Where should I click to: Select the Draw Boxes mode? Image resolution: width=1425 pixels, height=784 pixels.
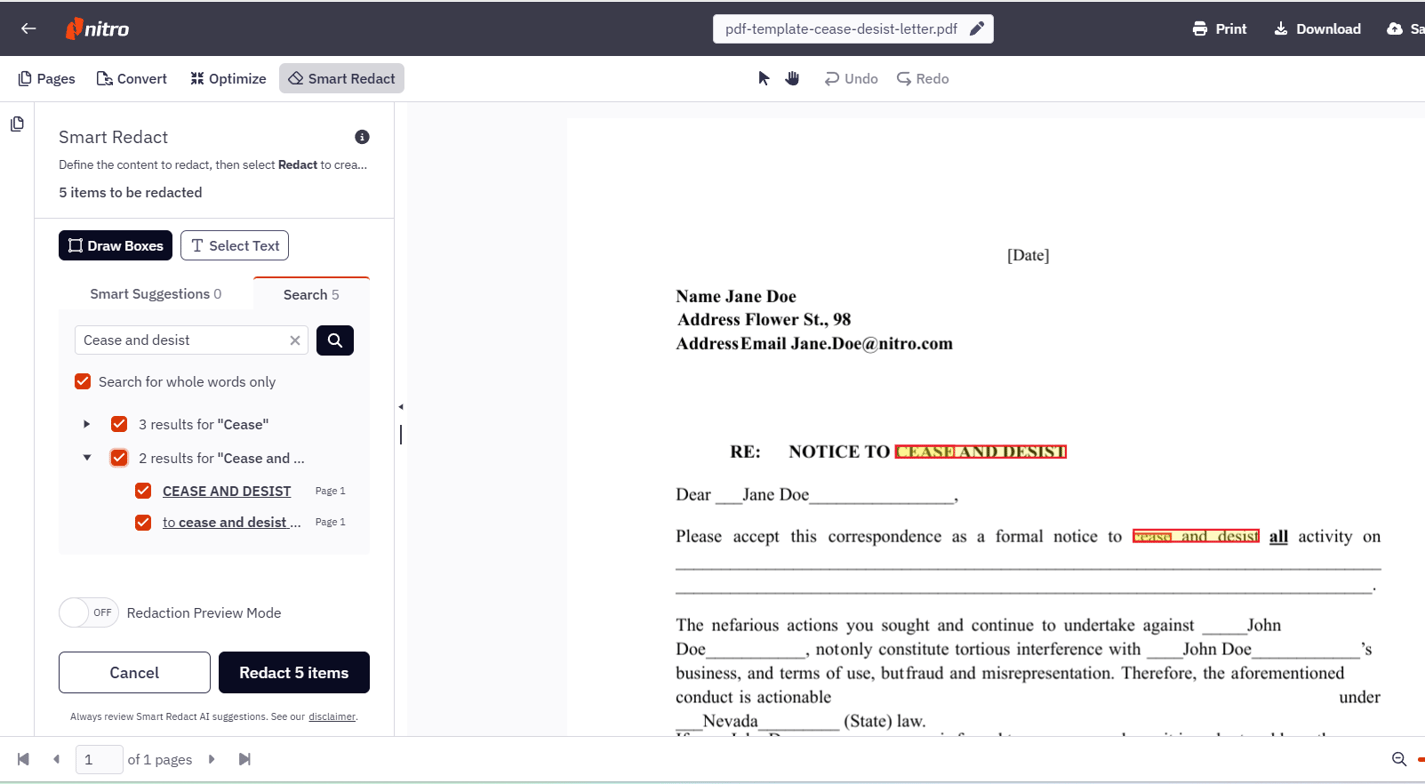tap(116, 246)
